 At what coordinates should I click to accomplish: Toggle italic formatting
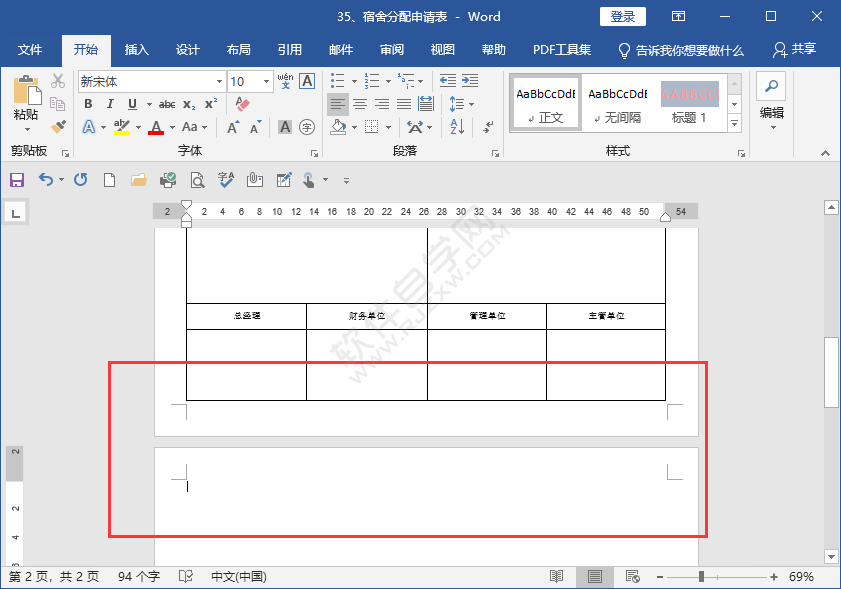click(x=110, y=103)
